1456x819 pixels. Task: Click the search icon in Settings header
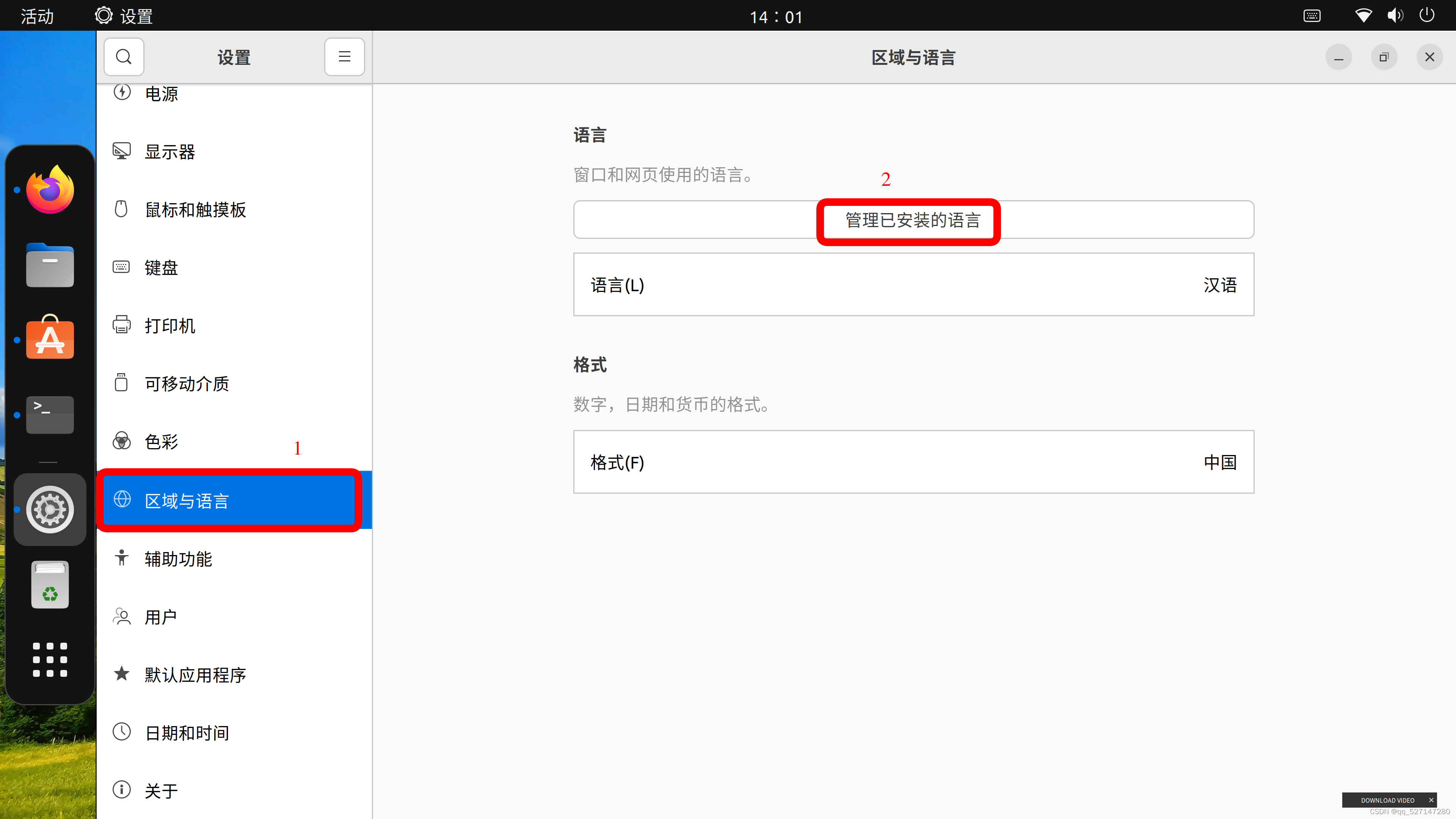tap(123, 57)
